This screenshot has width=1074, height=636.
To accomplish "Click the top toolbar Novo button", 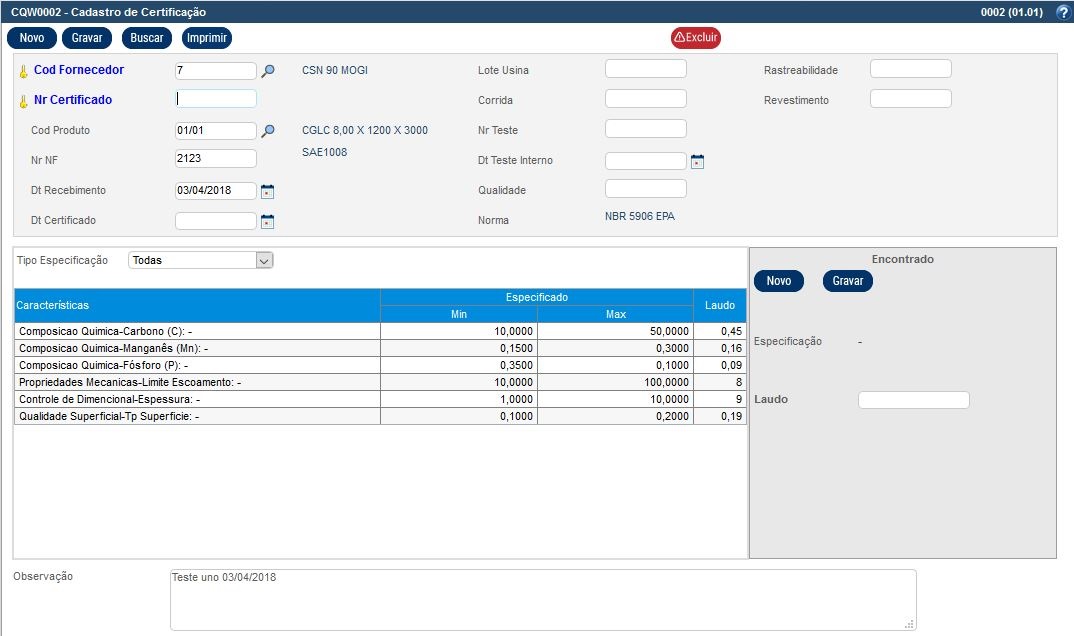I will click(x=31, y=38).
